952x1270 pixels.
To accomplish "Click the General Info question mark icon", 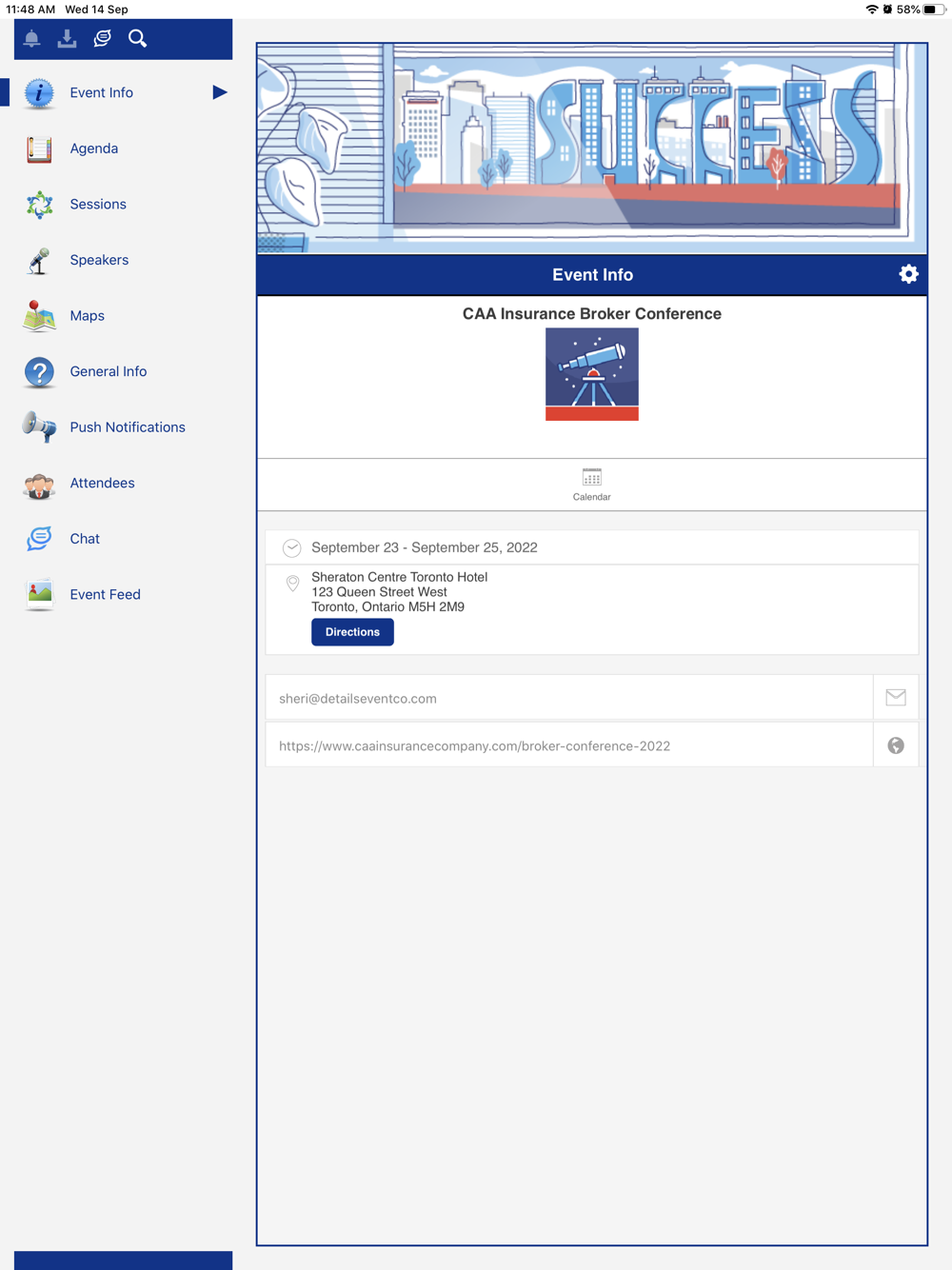I will (x=39, y=372).
